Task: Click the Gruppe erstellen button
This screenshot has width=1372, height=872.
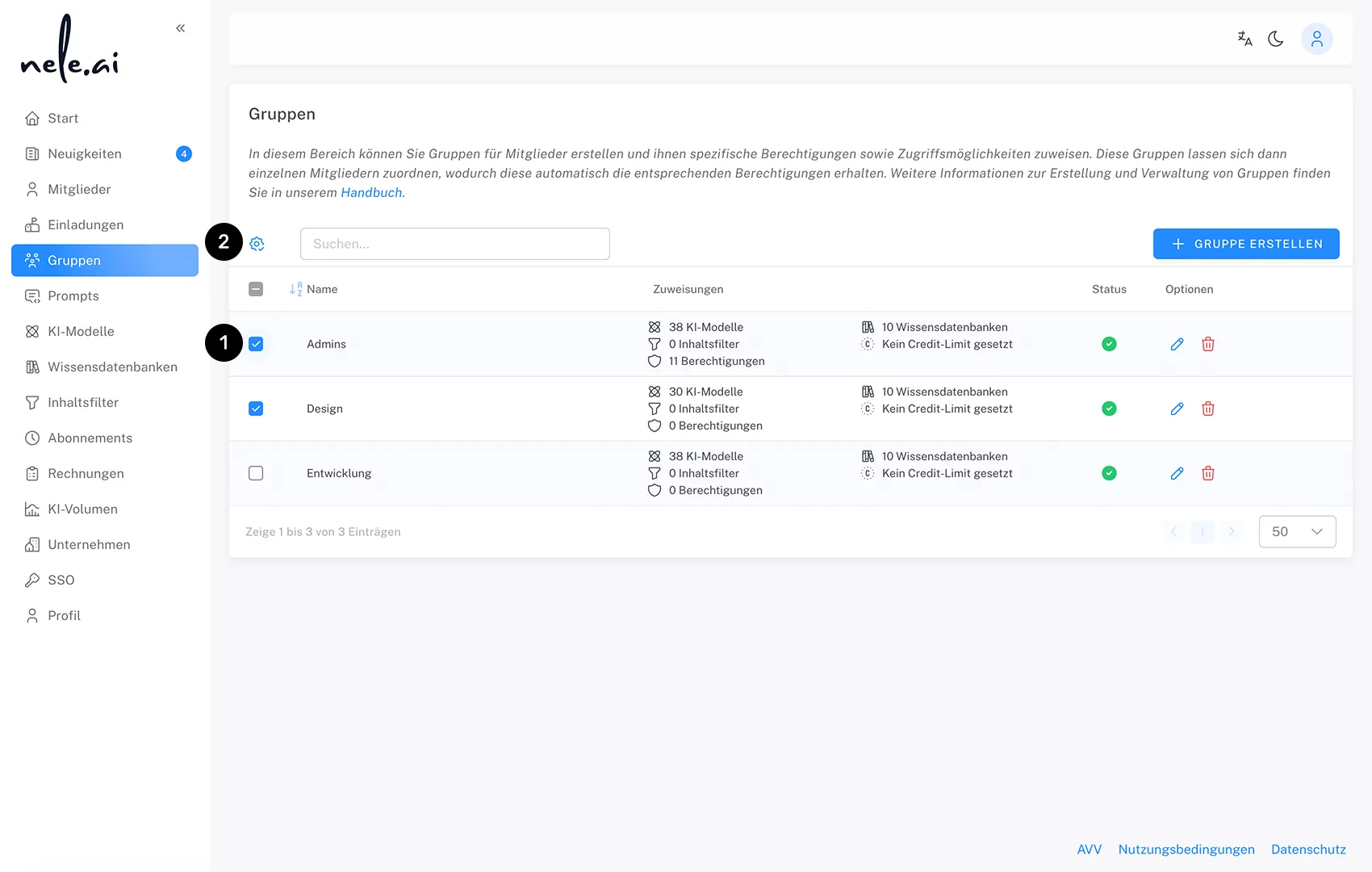Action: pos(1246,244)
